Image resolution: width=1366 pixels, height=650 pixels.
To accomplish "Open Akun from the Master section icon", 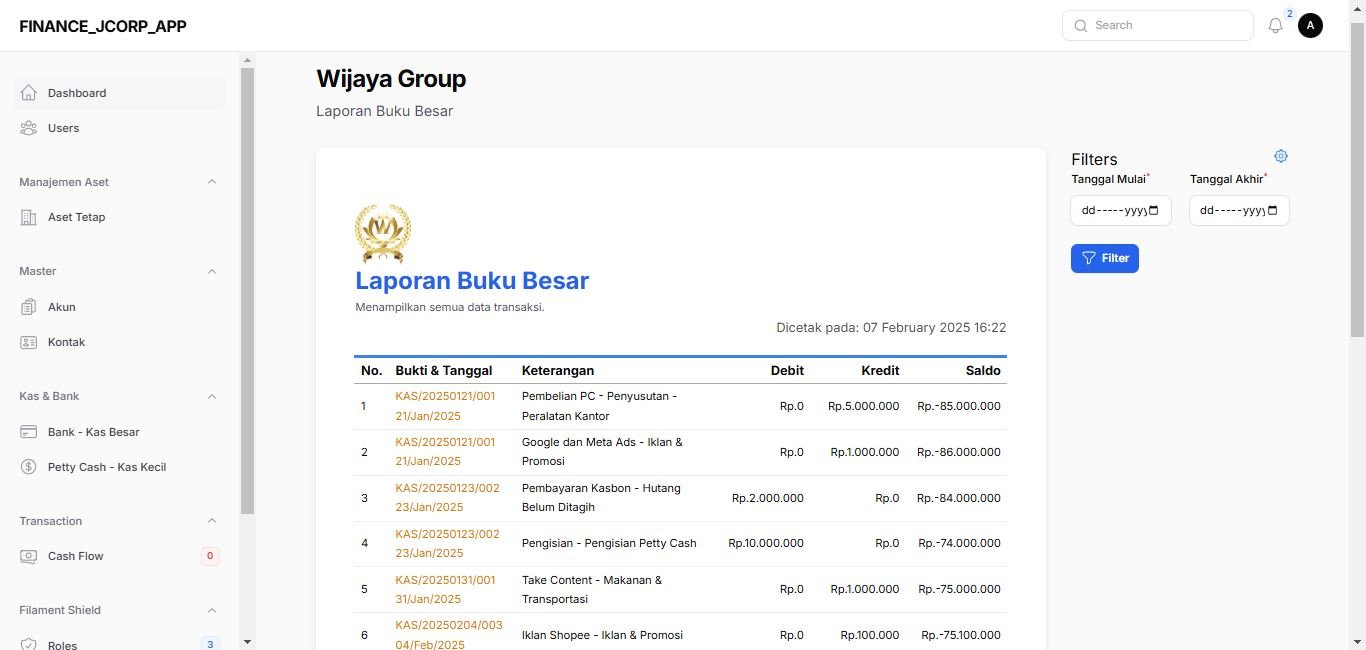I will click(29, 307).
